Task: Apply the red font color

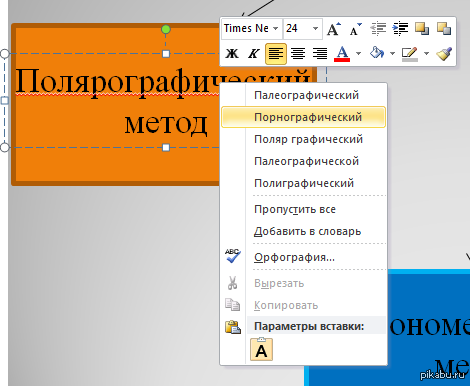Action: point(342,53)
